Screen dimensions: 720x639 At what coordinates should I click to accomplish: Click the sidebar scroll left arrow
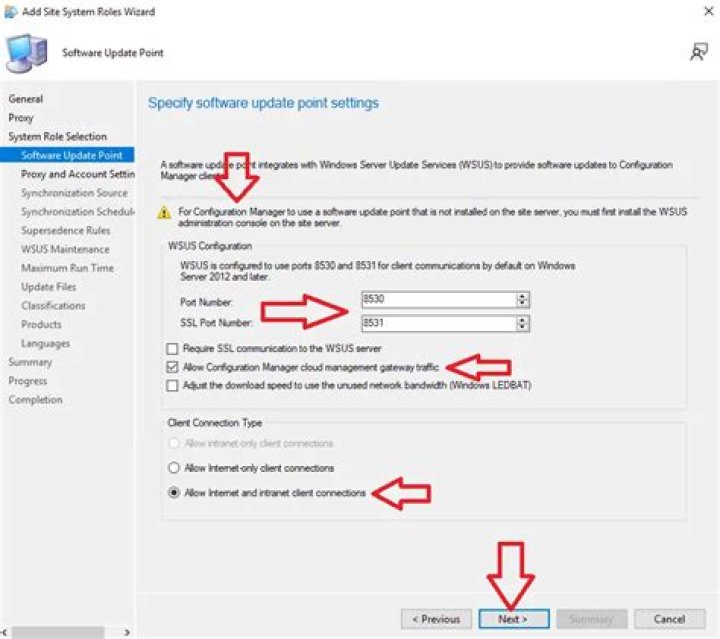[5, 633]
